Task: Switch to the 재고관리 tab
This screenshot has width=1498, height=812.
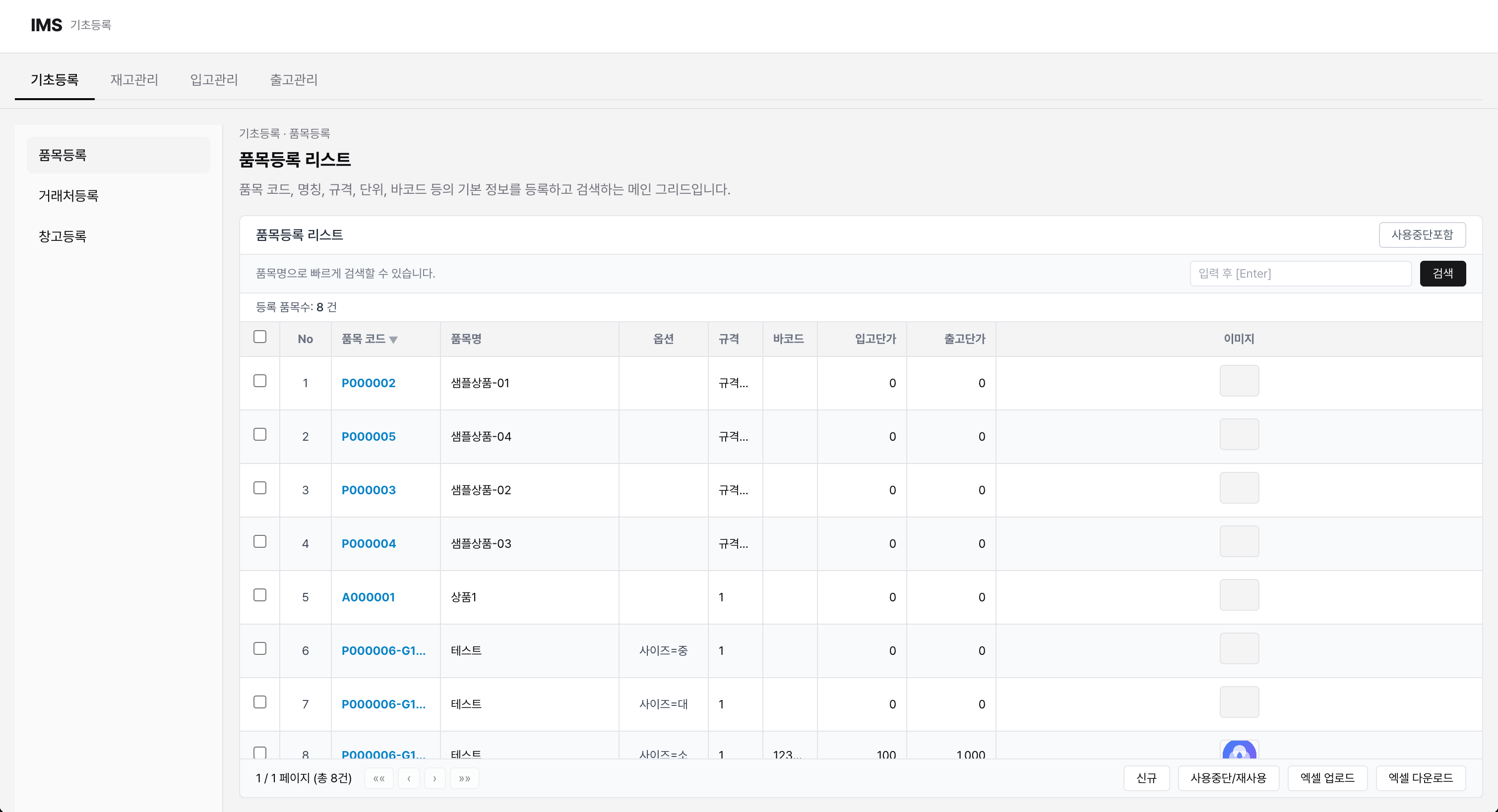Action: [x=134, y=80]
